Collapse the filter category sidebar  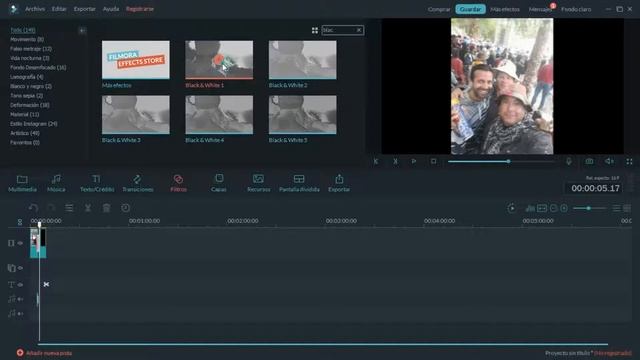[x=82, y=31]
